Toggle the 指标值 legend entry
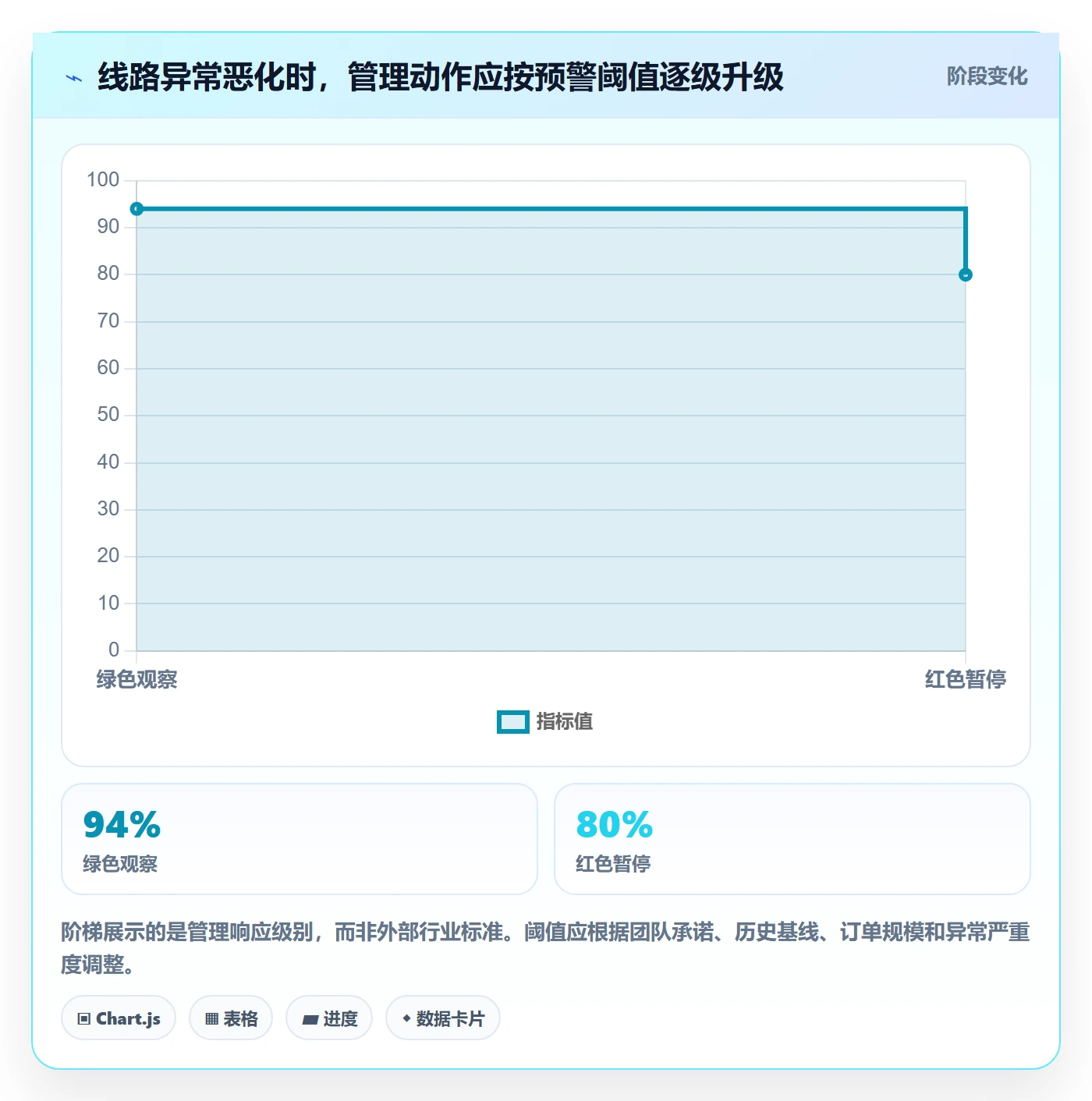Screen dimensions: 1092x1101 coord(545,722)
